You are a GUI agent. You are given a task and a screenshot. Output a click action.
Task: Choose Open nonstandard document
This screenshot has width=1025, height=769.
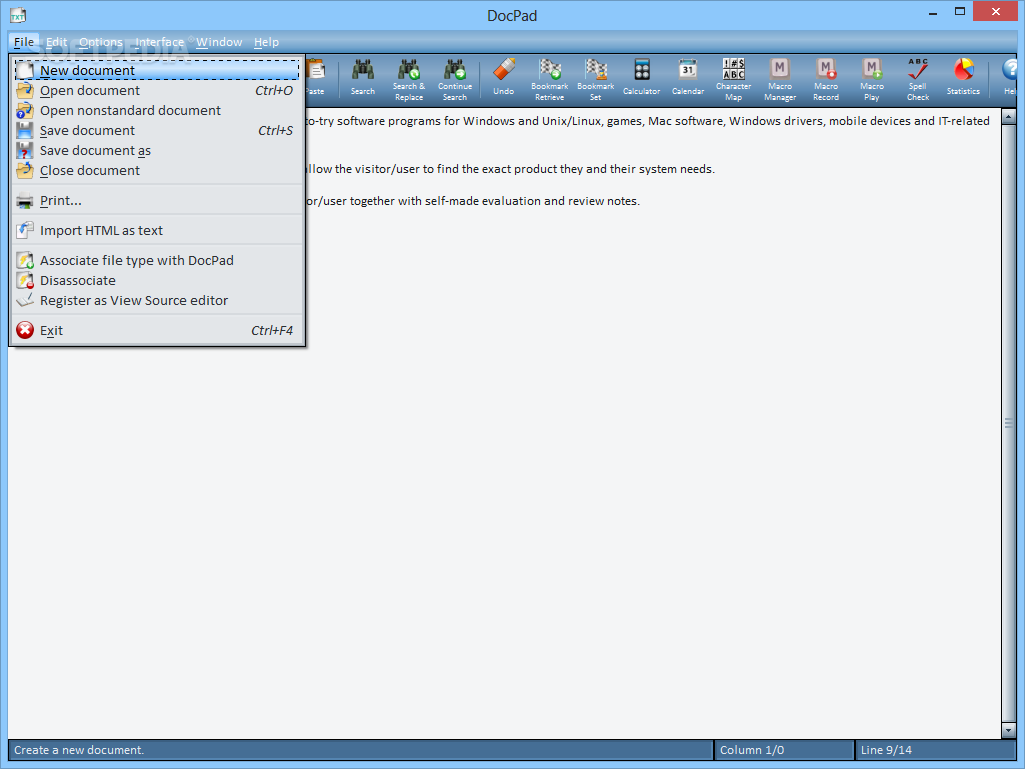[x=157, y=111]
